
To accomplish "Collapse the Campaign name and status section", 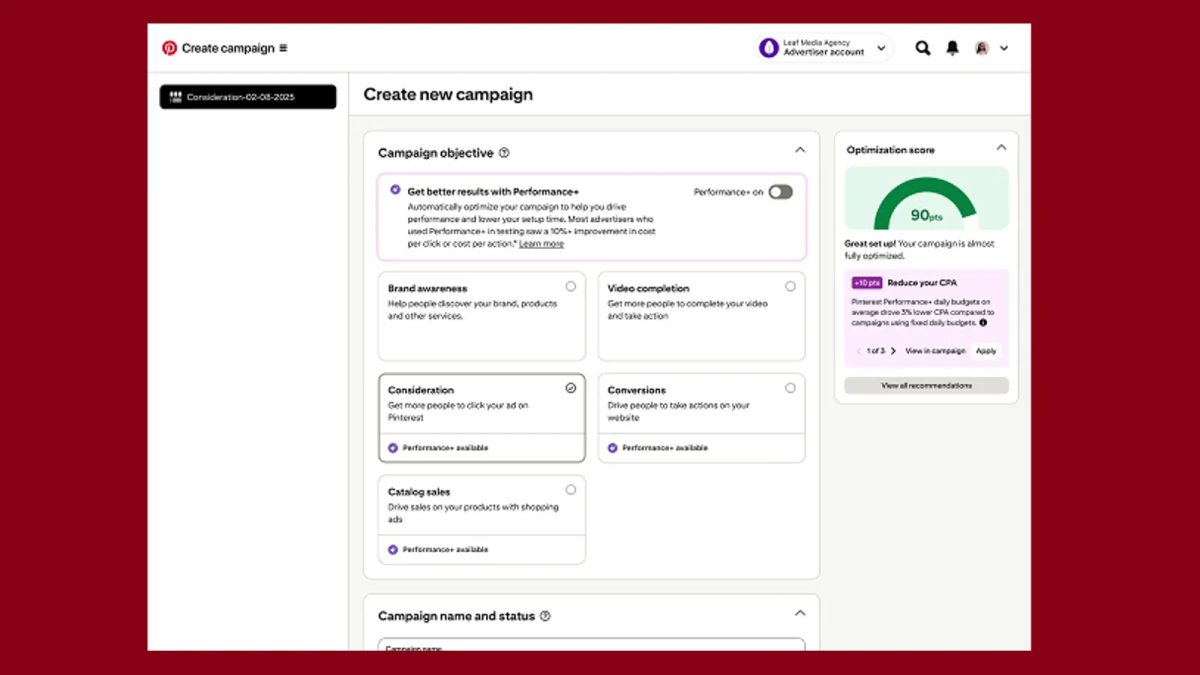I will (x=799, y=613).
